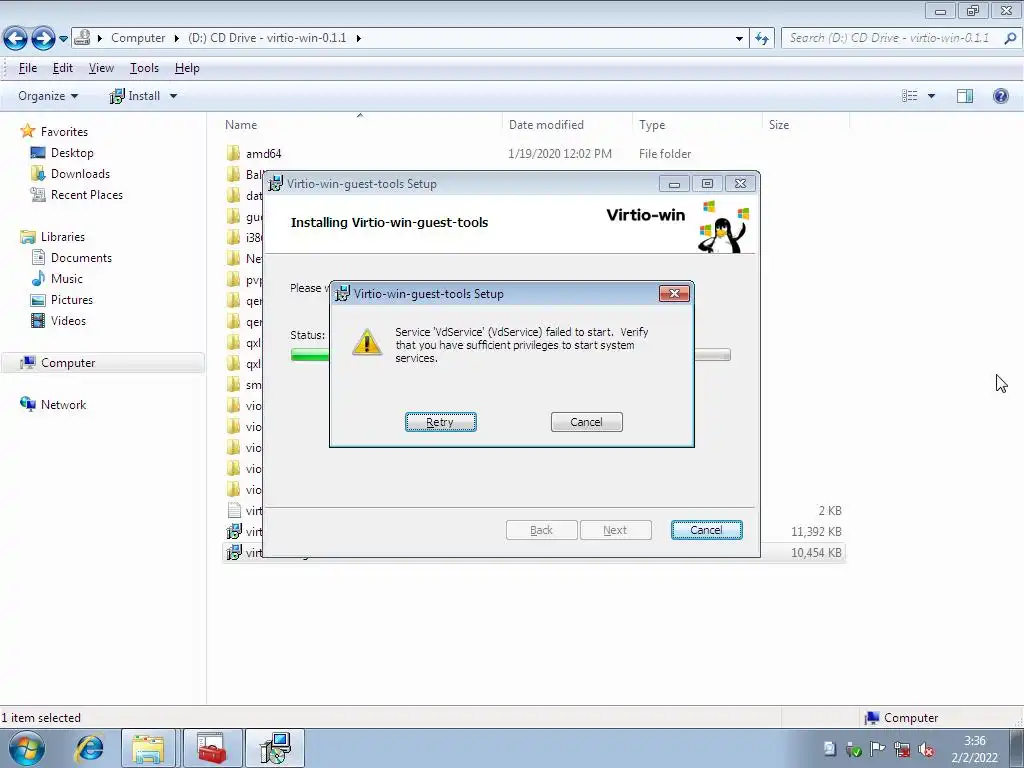Open Internet Explorer from taskbar

[89, 748]
